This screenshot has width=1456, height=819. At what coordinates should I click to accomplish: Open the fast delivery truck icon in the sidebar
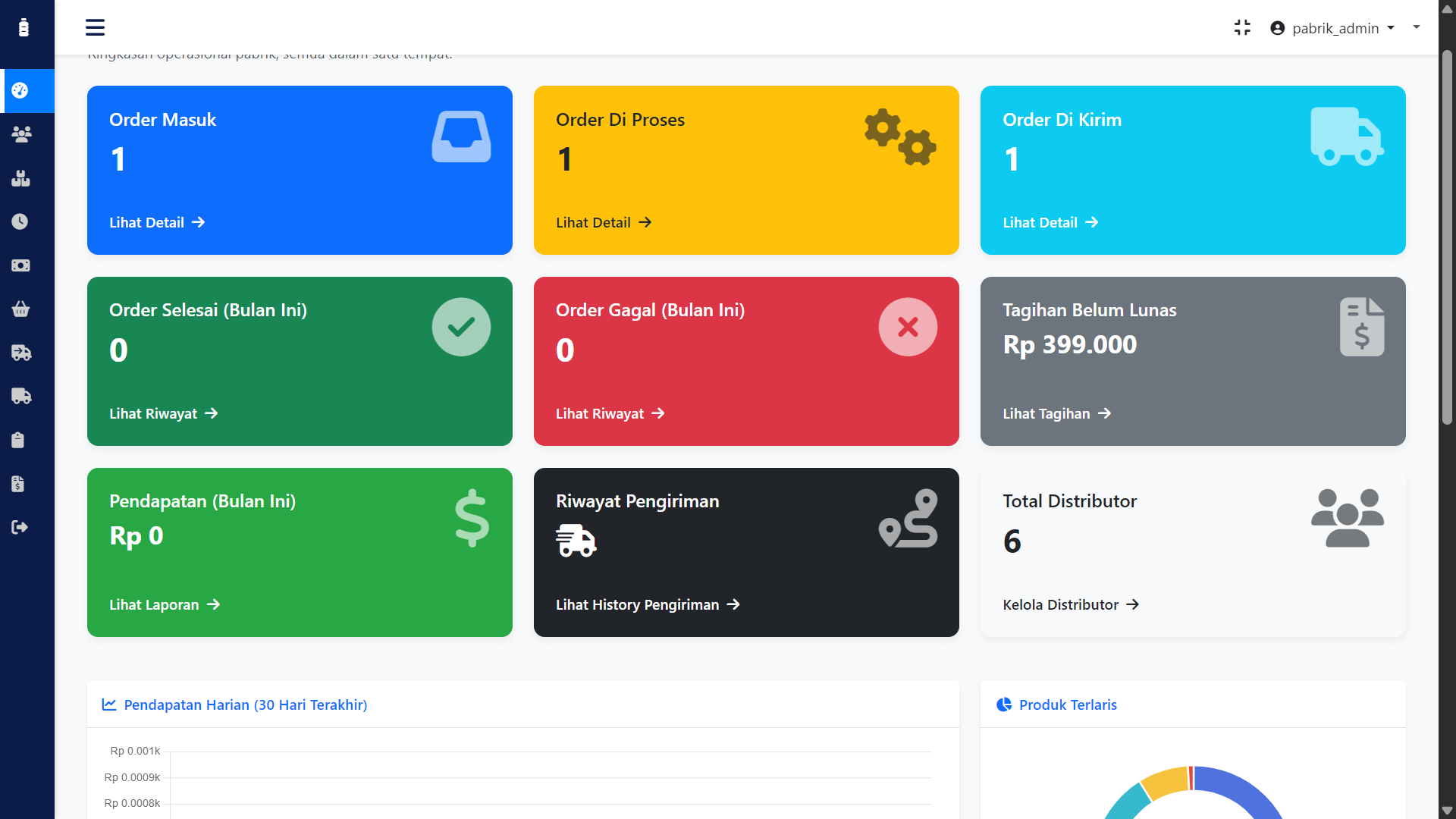pyautogui.click(x=21, y=353)
